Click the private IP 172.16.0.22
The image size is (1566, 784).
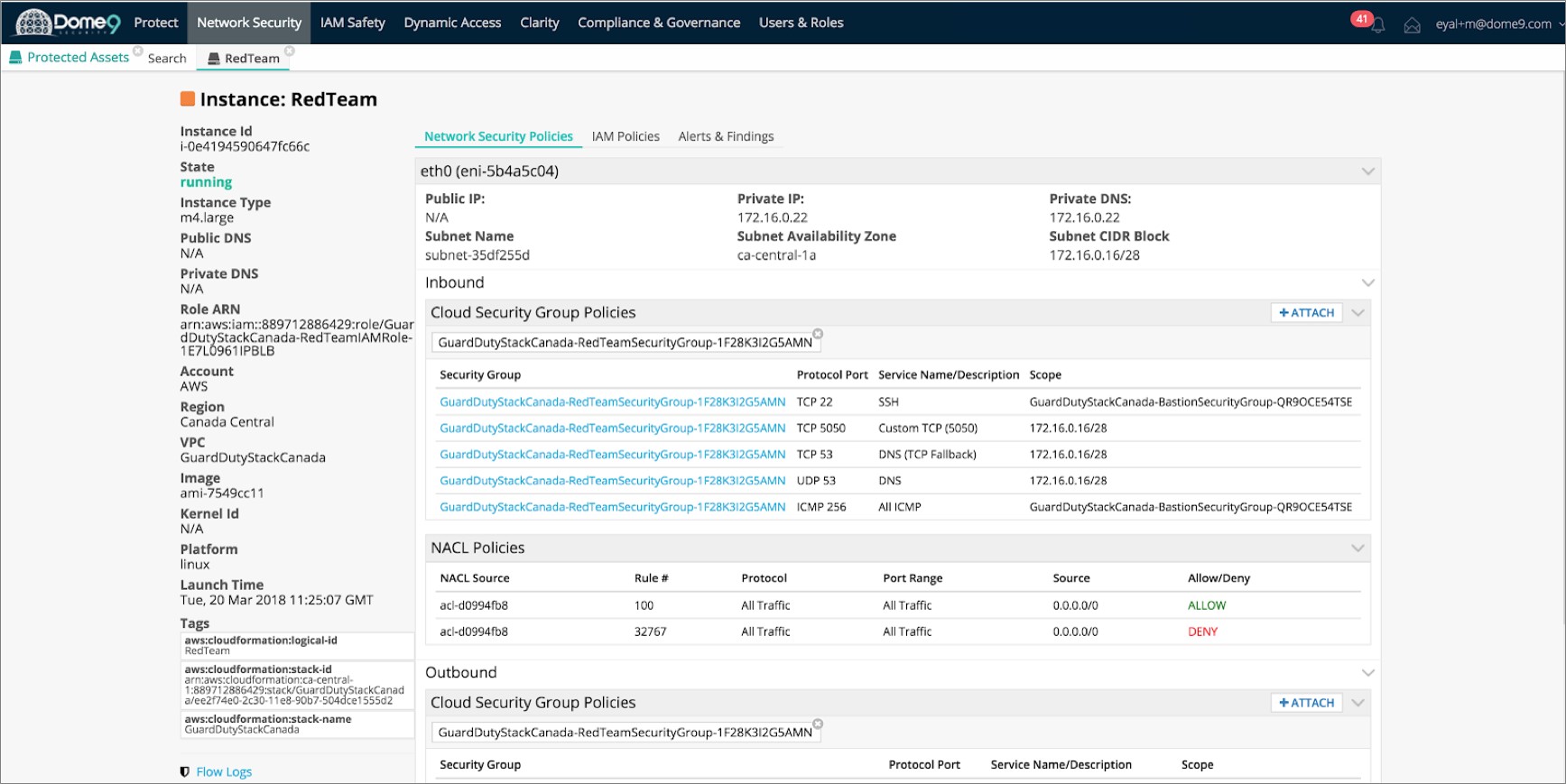[772, 217]
